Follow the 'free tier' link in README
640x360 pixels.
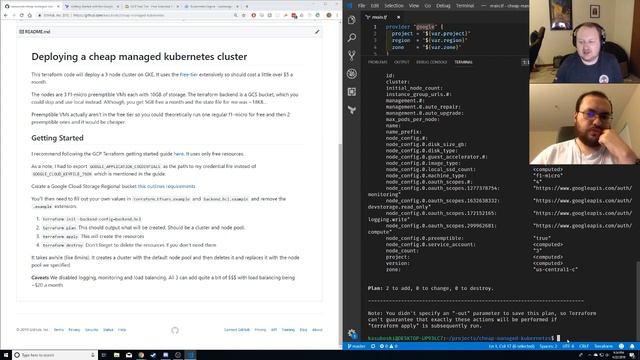click(x=189, y=75)
